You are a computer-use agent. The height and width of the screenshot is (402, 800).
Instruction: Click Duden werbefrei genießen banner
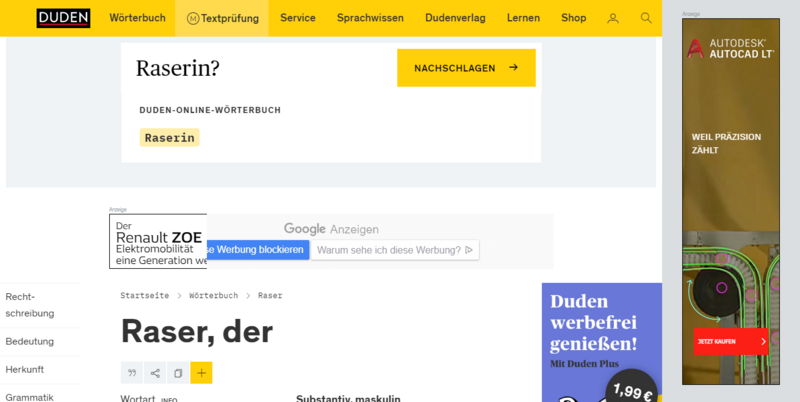coord(602,342)
